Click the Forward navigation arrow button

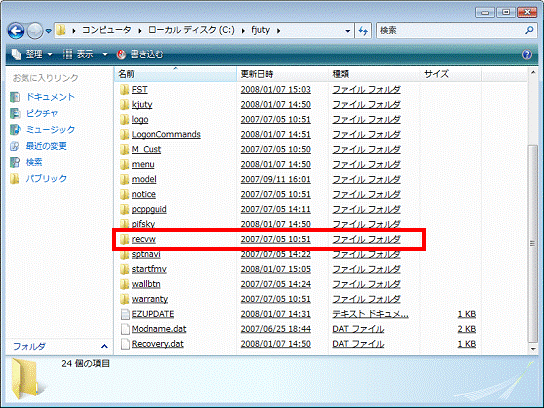(x=34, y=31)
